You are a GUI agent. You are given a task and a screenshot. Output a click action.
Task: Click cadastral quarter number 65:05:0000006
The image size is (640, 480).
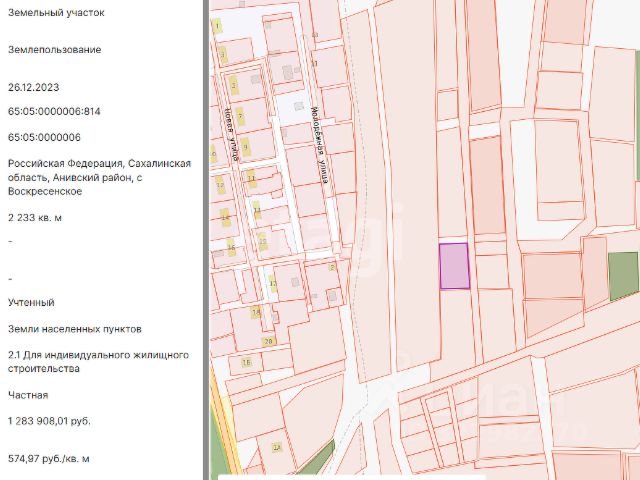click(x=44, y=137)
